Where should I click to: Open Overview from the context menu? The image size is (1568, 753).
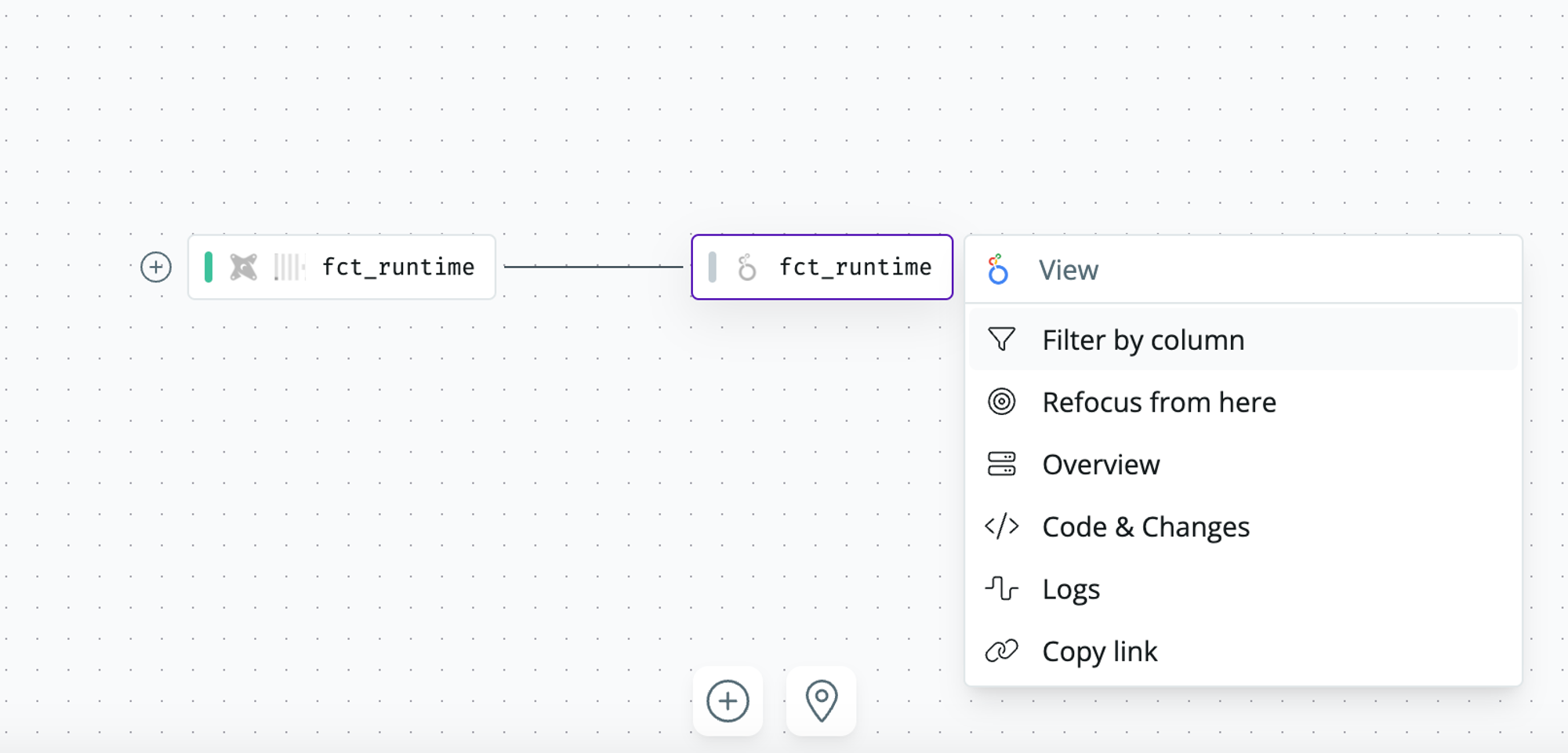pos(1243,464)
